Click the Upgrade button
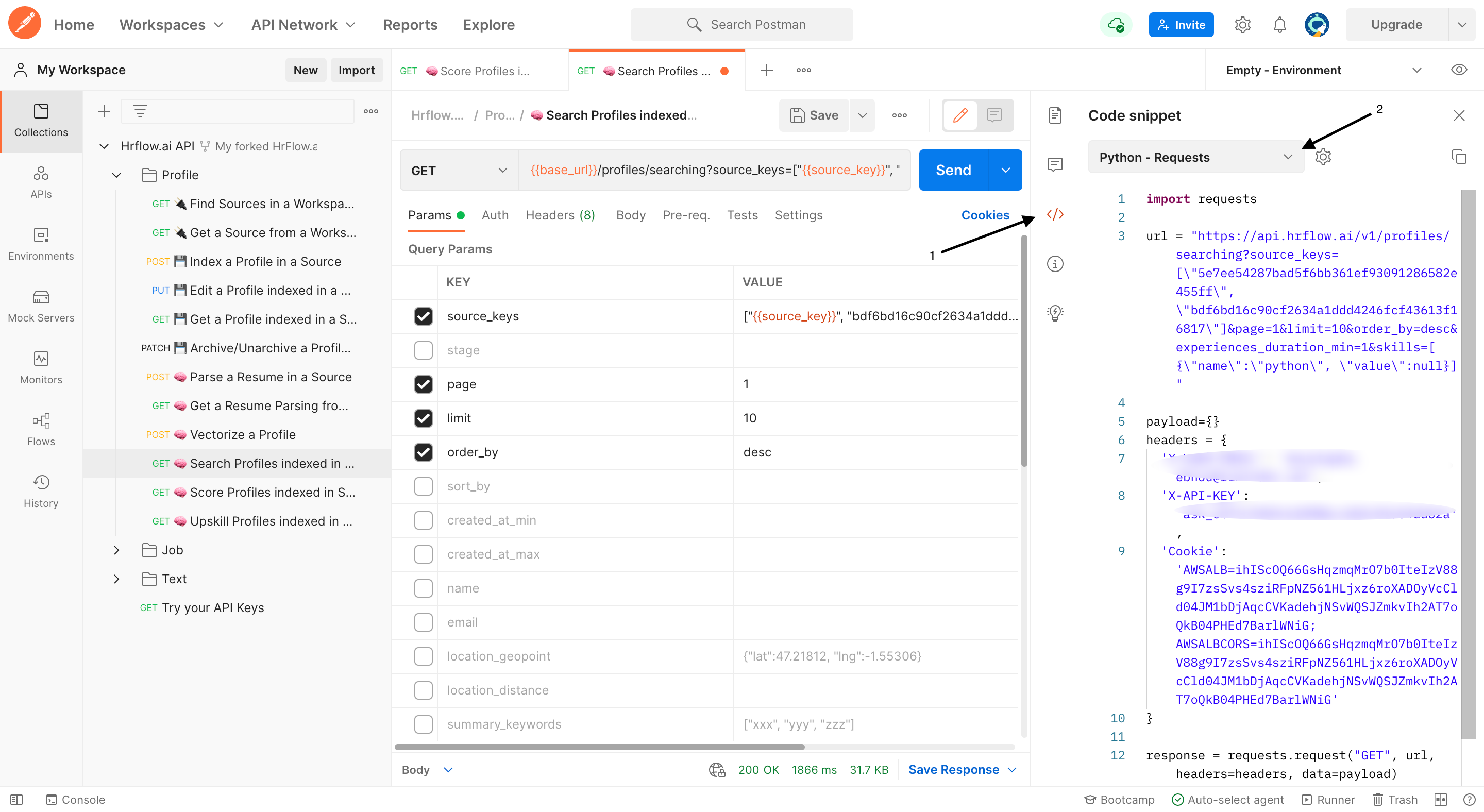1484x812 pixels. click(1396, 25)
